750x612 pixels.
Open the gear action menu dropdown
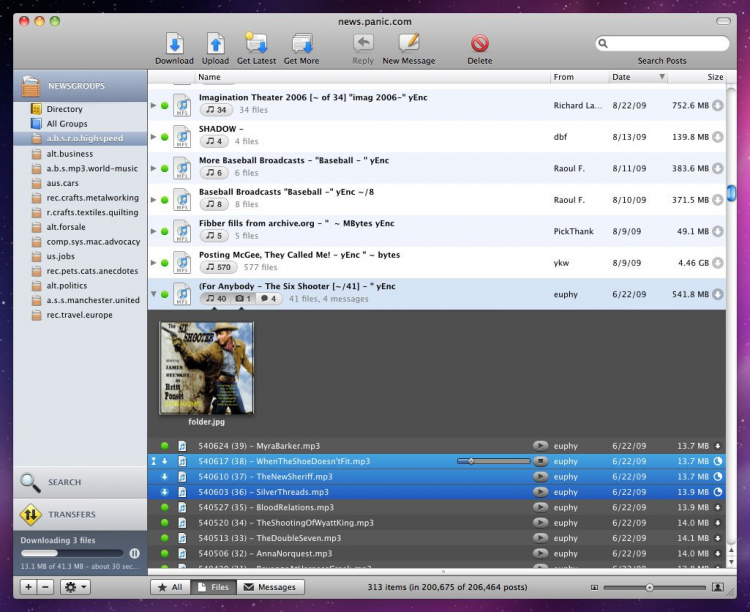point(76,587)
